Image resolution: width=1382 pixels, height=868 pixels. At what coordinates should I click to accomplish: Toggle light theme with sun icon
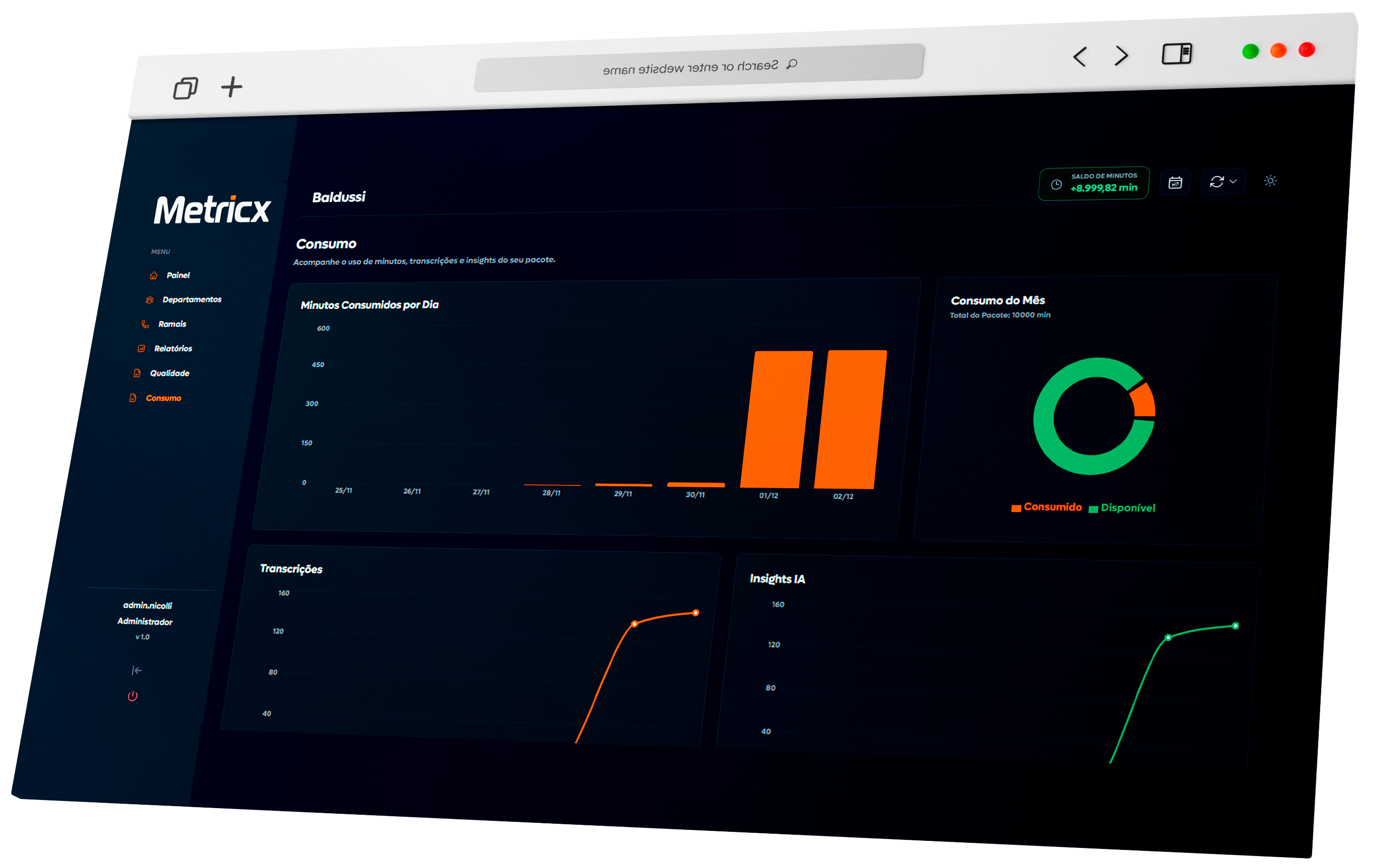1270,181
